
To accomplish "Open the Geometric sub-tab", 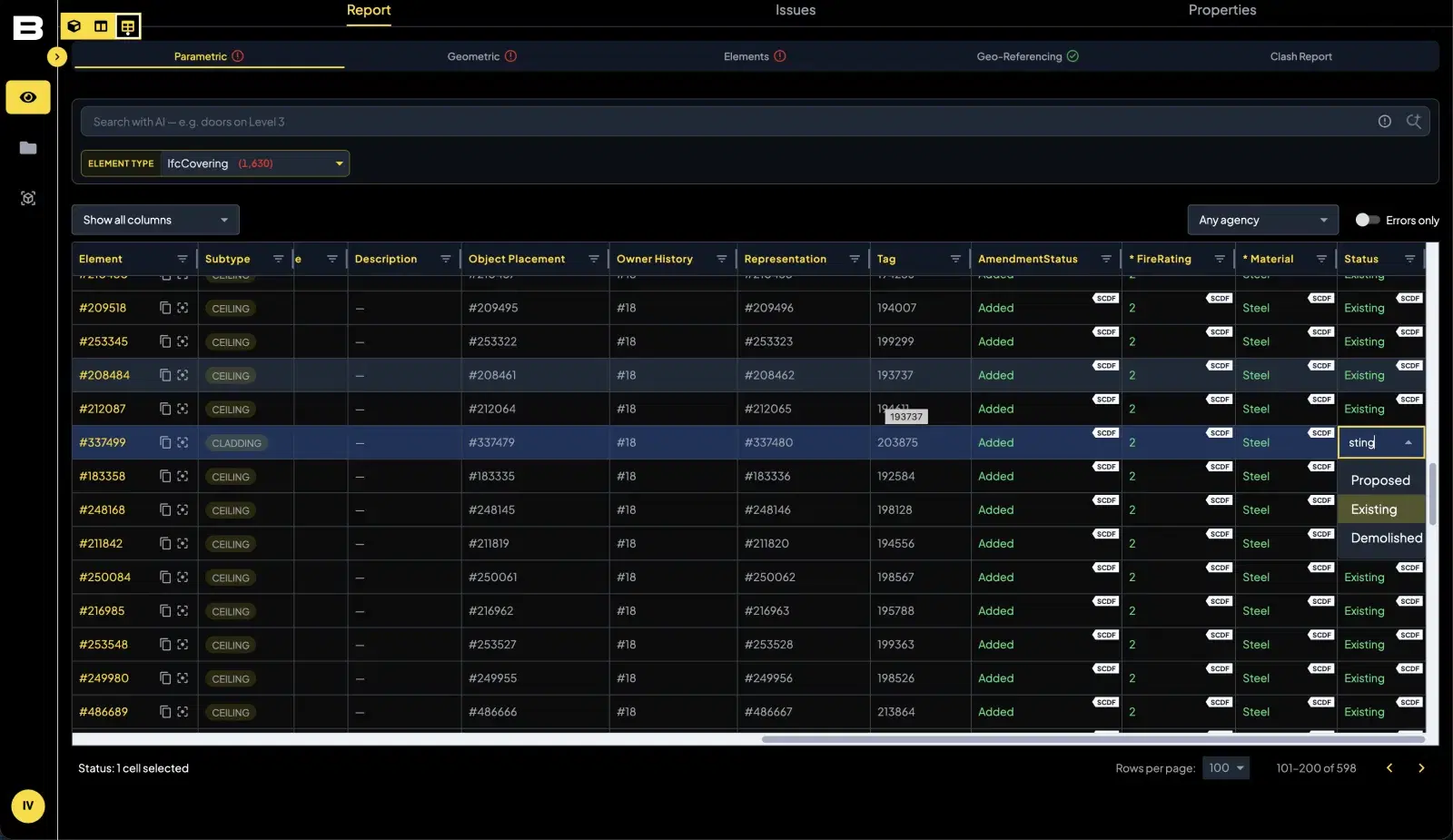I will click(x=481, y=56).
